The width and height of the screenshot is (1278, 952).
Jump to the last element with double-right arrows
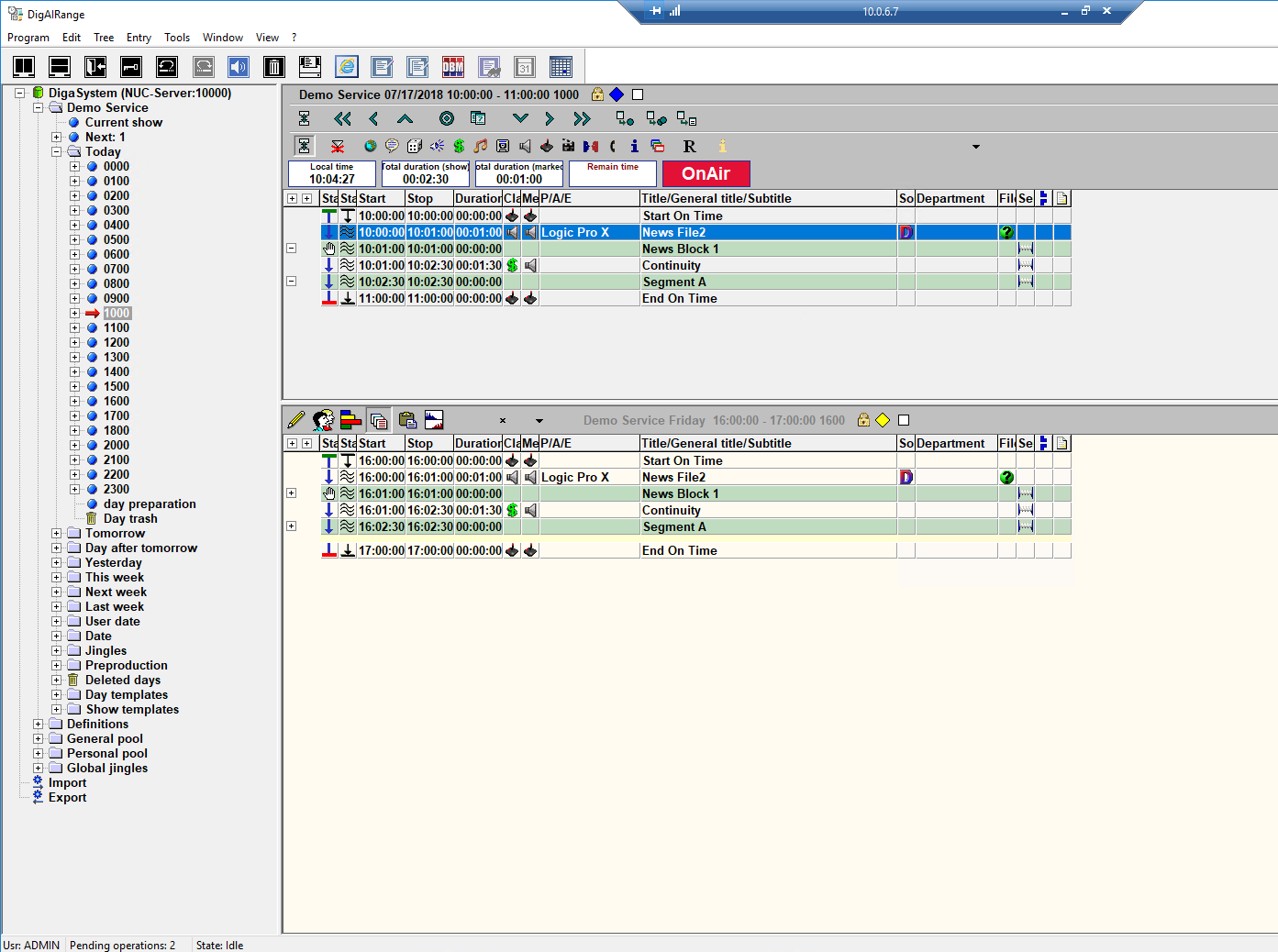582,118
